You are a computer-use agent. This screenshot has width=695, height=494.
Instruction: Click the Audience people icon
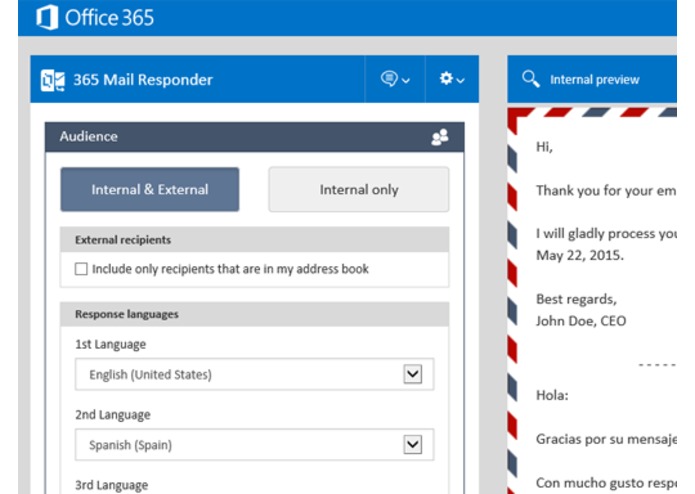tap(440, 137)
